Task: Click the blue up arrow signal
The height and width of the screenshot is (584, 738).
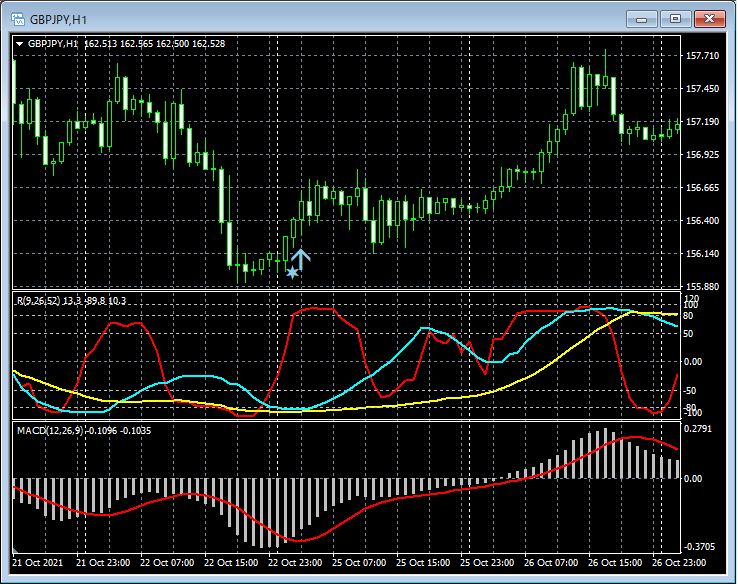Action: (301, 257)
